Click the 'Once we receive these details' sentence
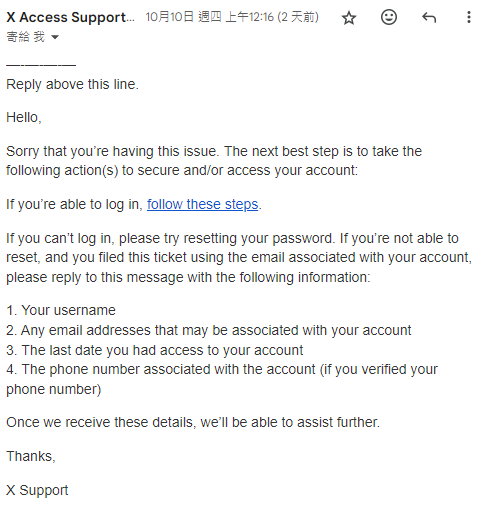This screenshot has height=522, width=478. pyautogui.click(x=193, y=422)
